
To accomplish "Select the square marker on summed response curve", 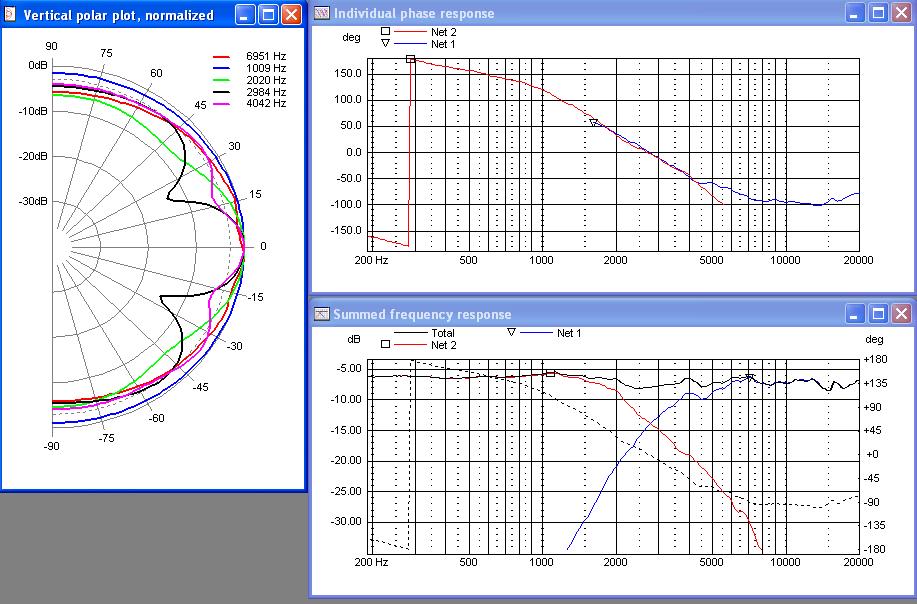I will pos(550,373).
